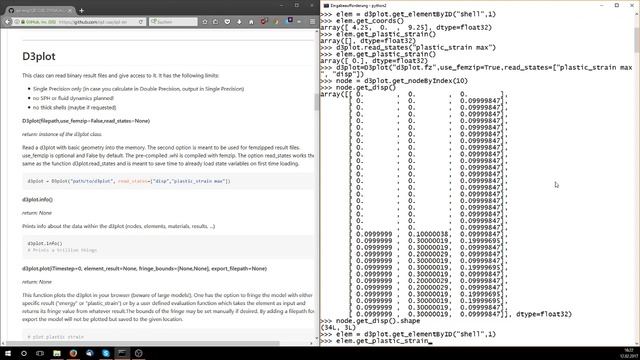Click the Cortana search circle in taskbar
The width and height of the screenshot is (640, 360).
pyautogui.click(x=24, y=353)
